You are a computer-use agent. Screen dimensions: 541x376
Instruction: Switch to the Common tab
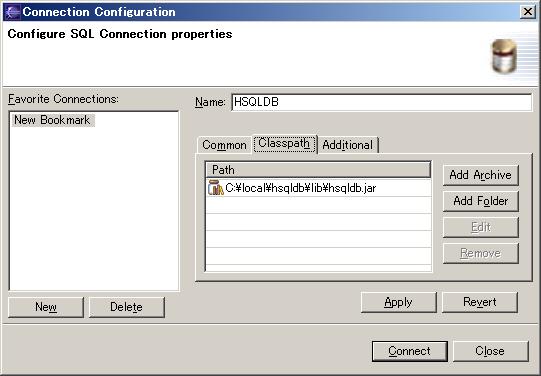(224, 145)
